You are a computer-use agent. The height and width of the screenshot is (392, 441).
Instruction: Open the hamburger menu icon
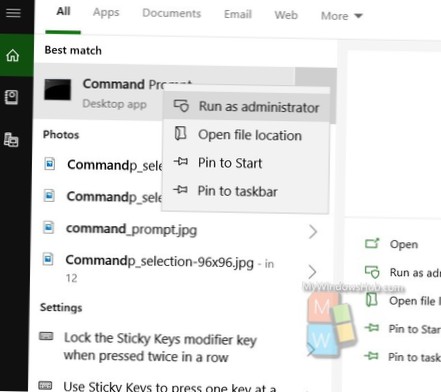[13, 13]
